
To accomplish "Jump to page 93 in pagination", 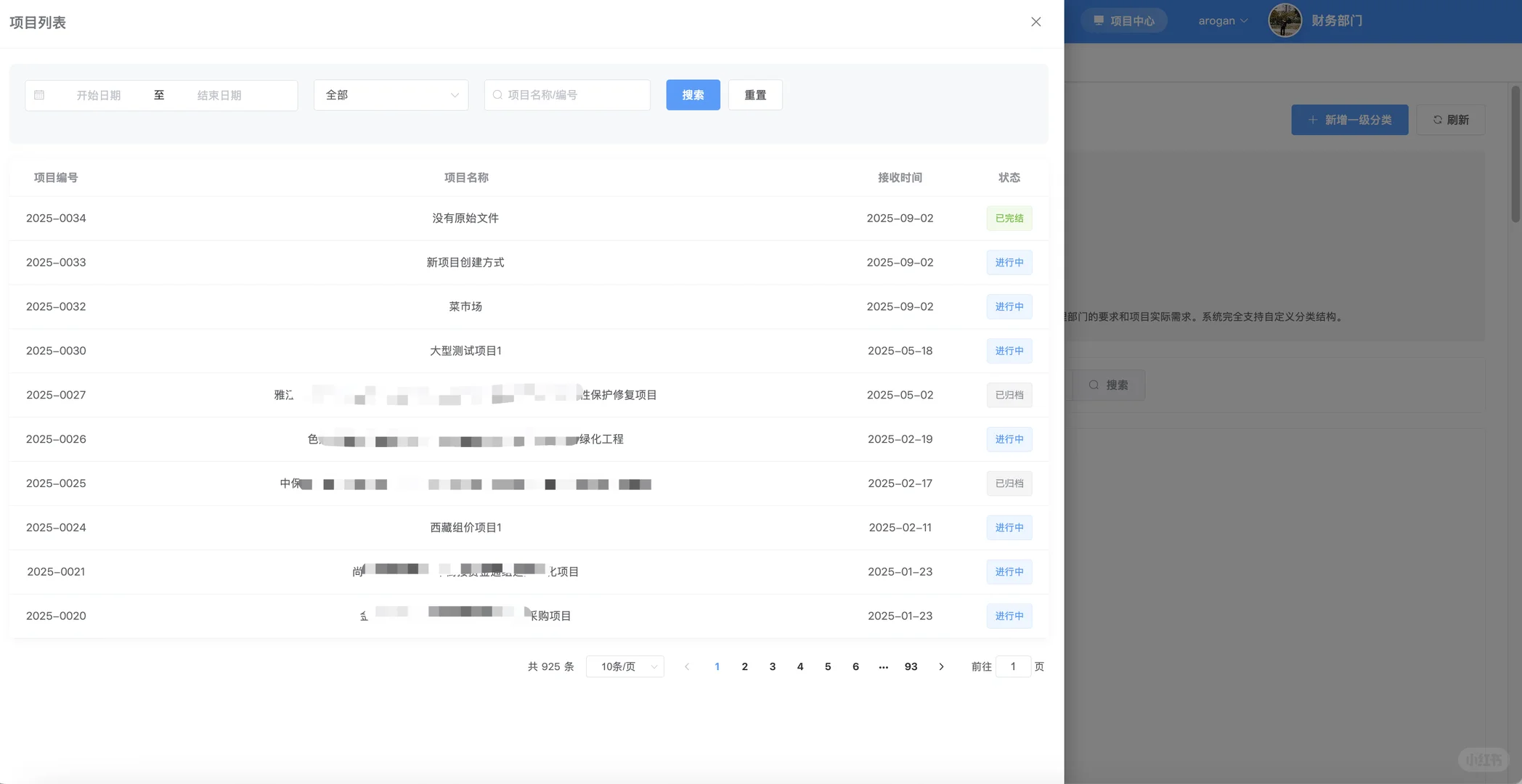I will tap(911, 666).
